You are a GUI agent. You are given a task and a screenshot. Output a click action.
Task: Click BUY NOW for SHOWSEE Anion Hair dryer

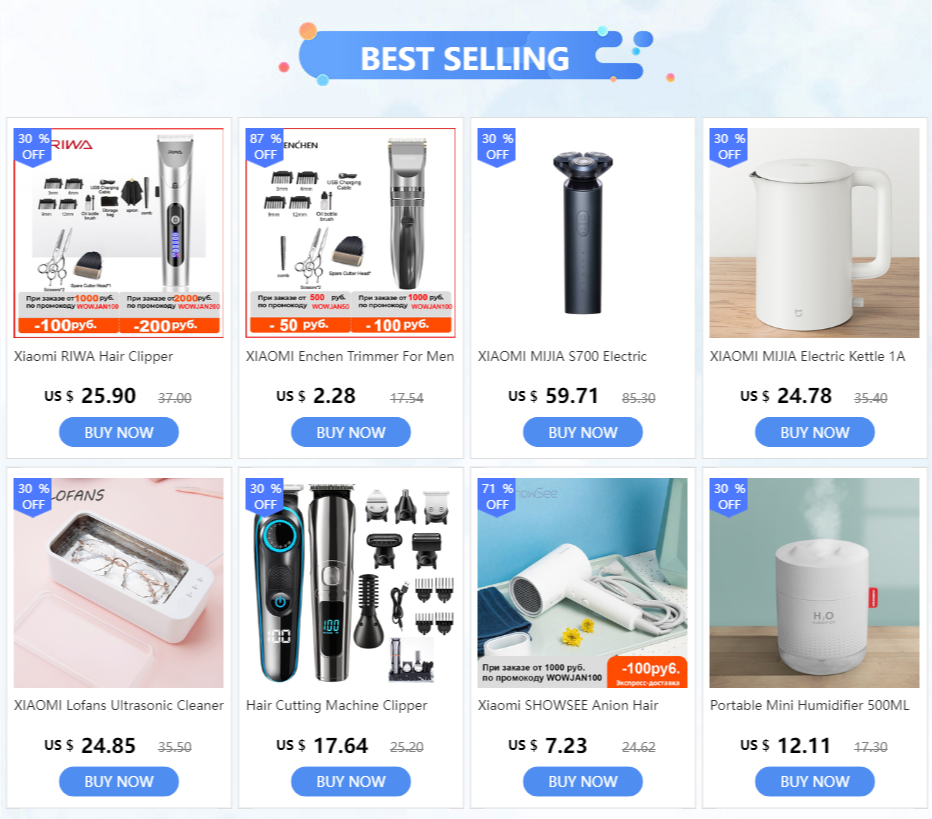[582, 781]
